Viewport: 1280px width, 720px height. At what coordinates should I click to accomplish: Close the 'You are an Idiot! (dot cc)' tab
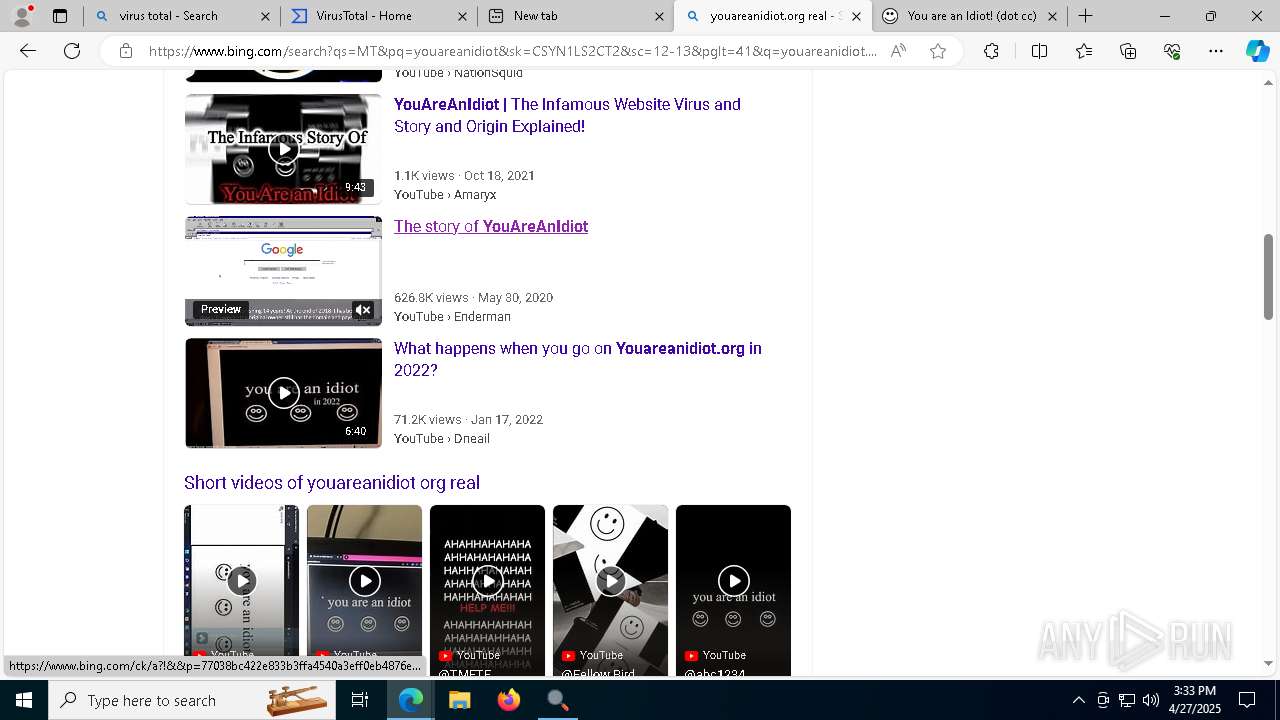click(1053, 16)
